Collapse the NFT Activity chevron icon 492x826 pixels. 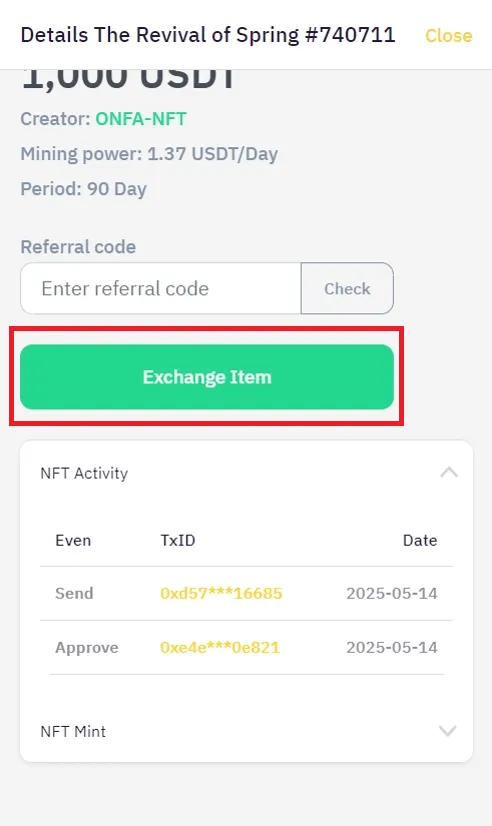tap(449, 473)
